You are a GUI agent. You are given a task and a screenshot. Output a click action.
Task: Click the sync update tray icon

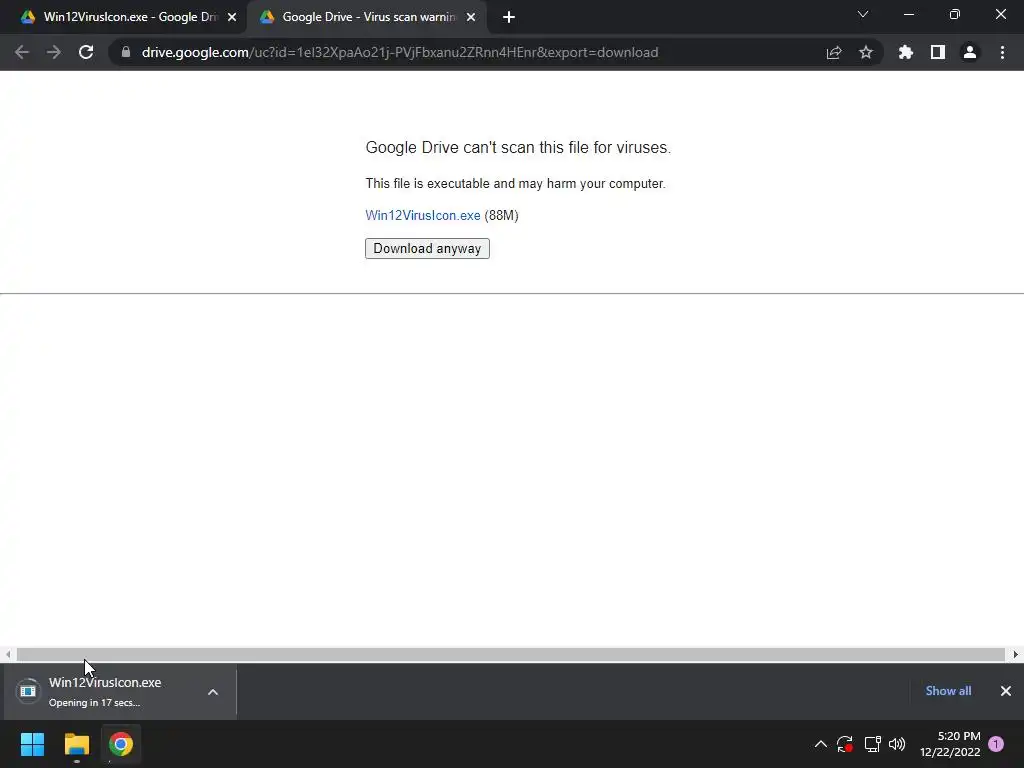pos(844,744)
